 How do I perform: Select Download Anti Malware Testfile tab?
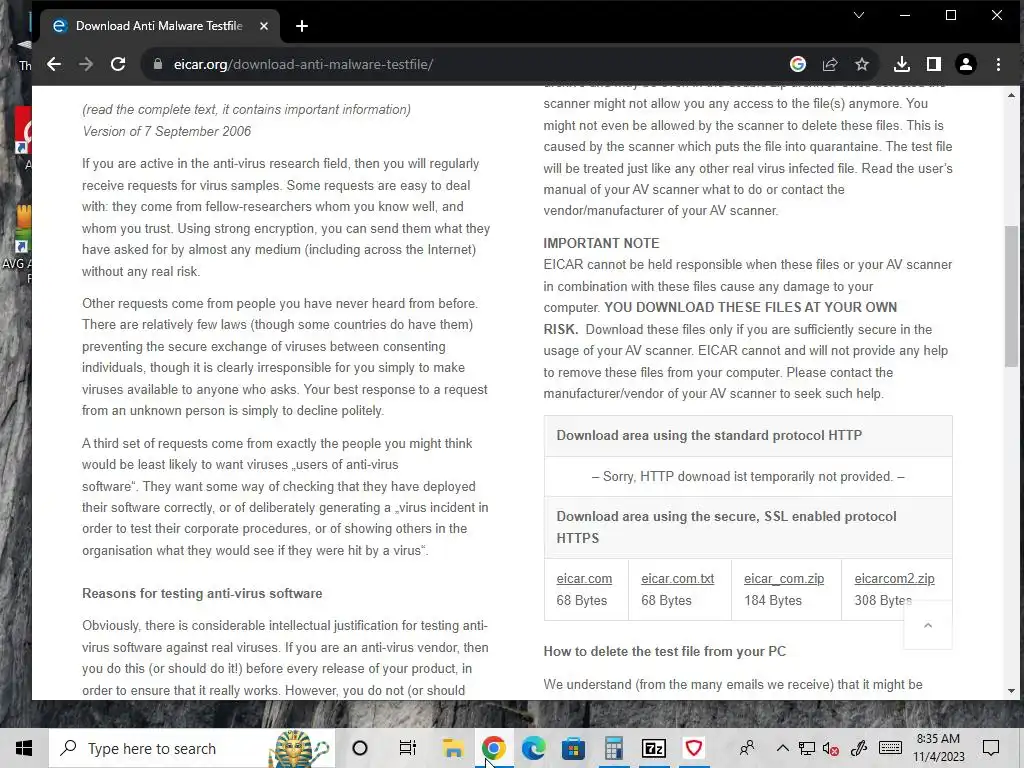(x=160, y=26)
